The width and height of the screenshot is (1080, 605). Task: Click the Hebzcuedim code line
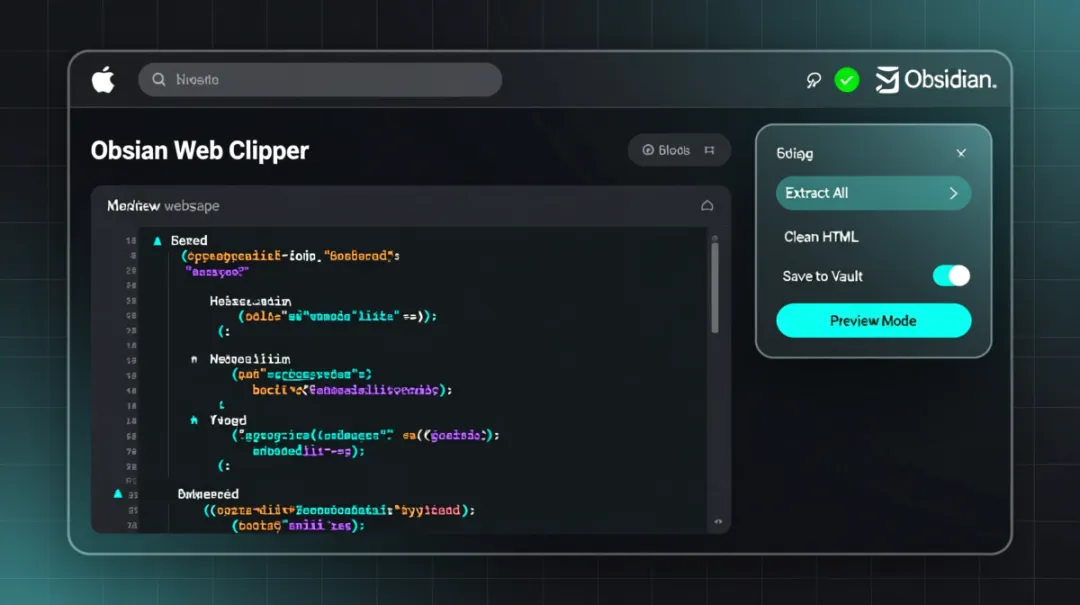(250, 301)
